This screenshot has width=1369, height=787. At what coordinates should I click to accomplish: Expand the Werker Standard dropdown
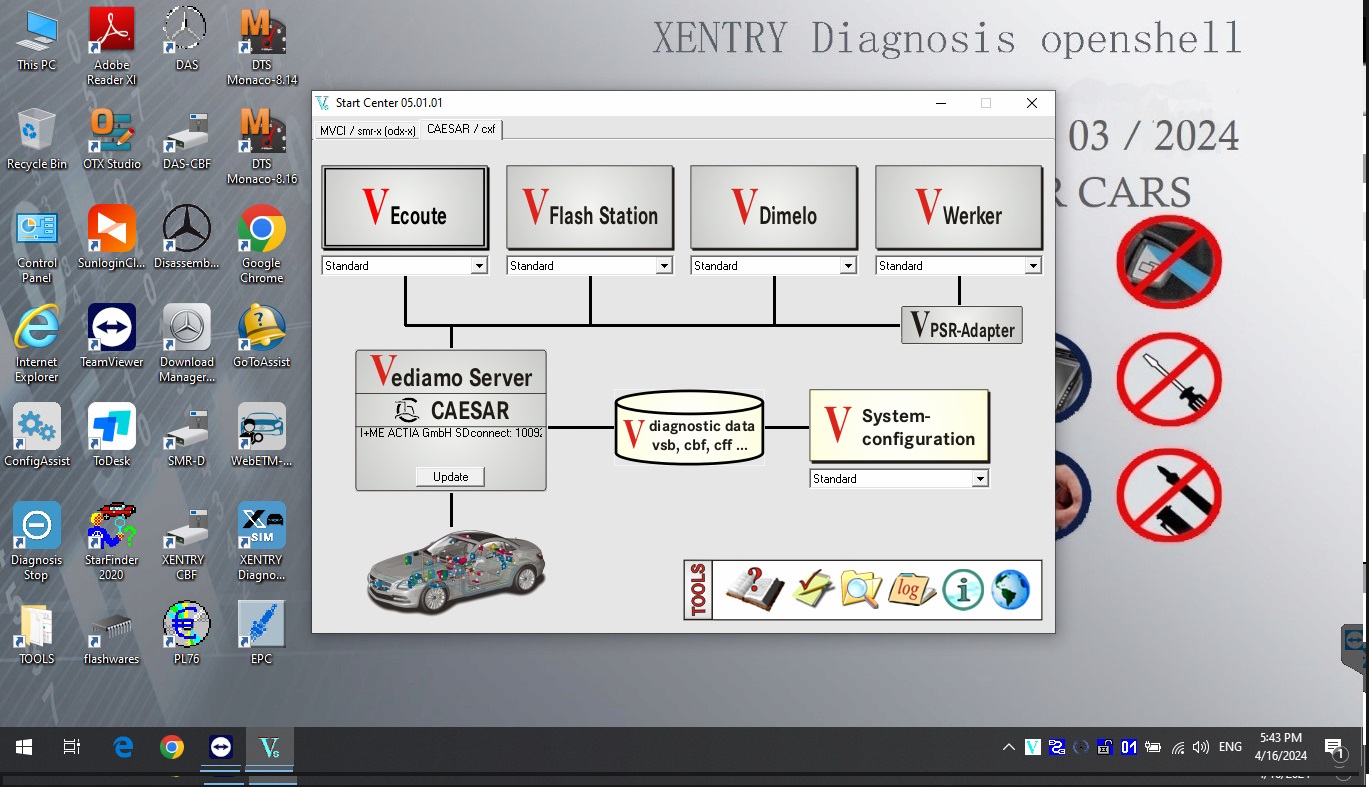[1032, 266]
